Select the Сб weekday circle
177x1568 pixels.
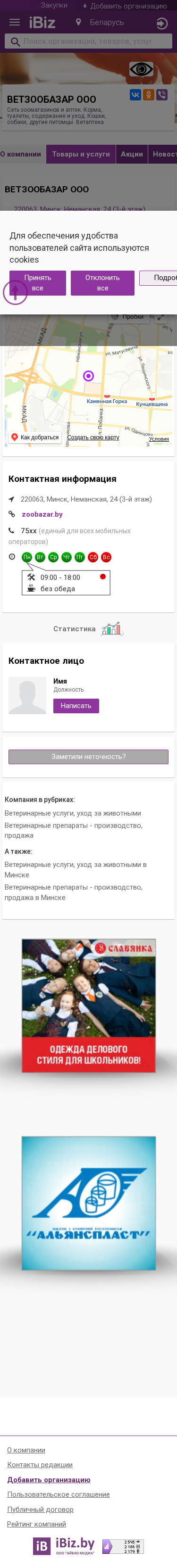pos(93,557)
